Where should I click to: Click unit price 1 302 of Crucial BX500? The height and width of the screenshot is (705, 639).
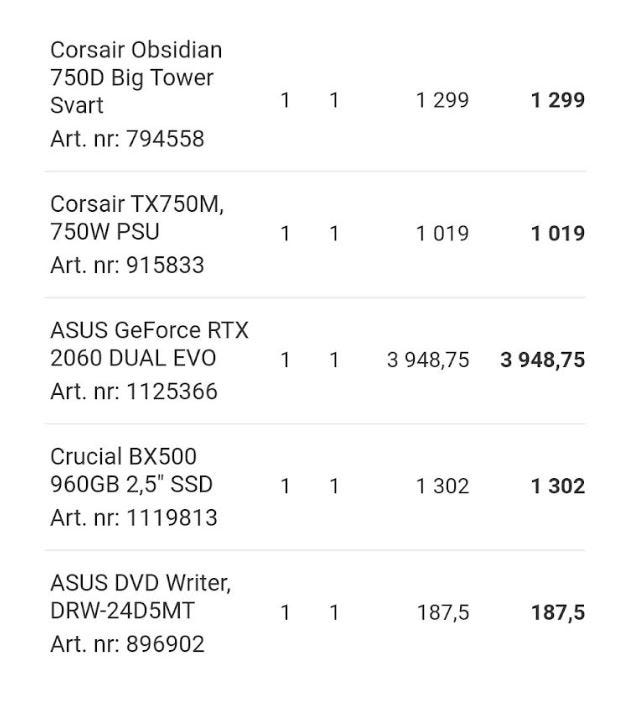tap(443, 486)
